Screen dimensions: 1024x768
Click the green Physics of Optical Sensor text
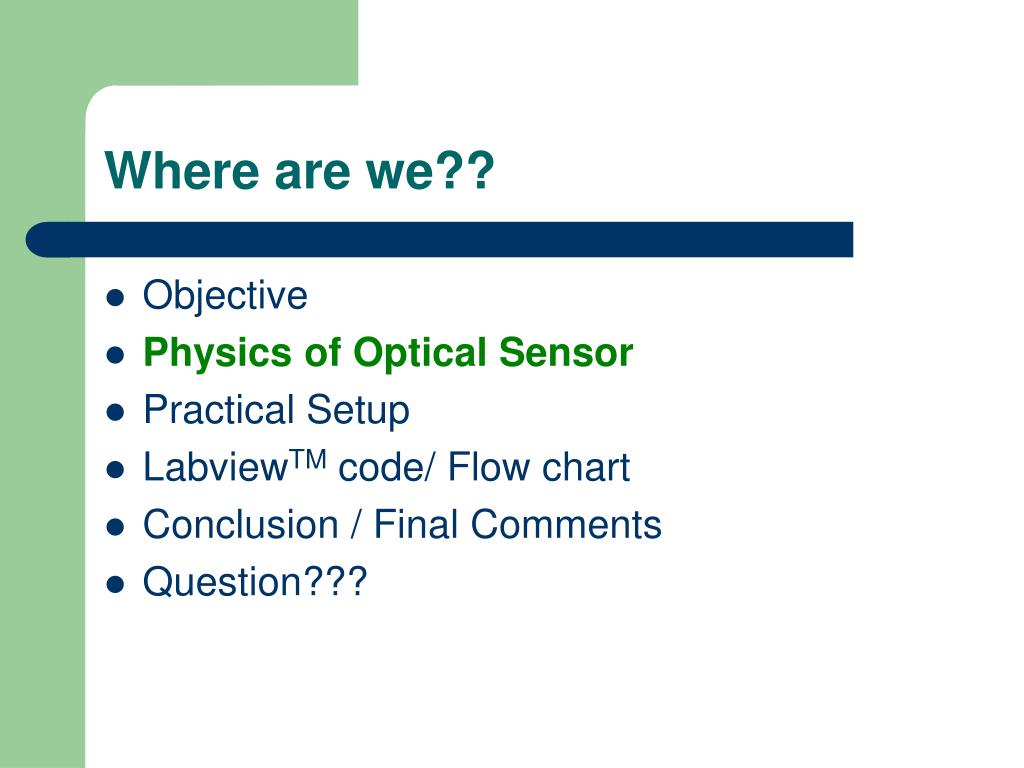tap(388, 353)
